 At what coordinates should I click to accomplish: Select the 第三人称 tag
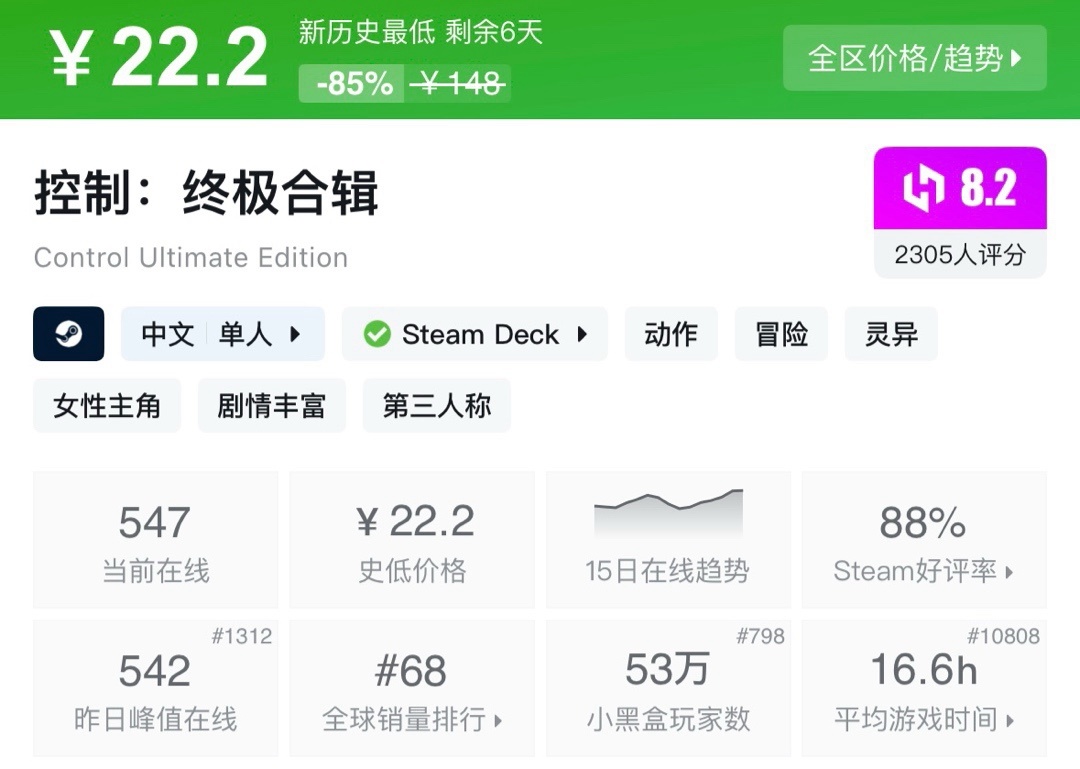pyautogui.click(x=436, y=405)
